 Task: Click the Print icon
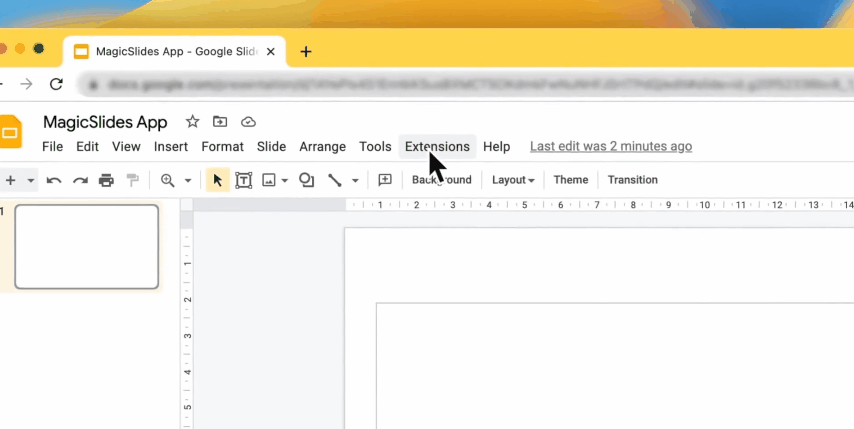[x=106, y=180]
